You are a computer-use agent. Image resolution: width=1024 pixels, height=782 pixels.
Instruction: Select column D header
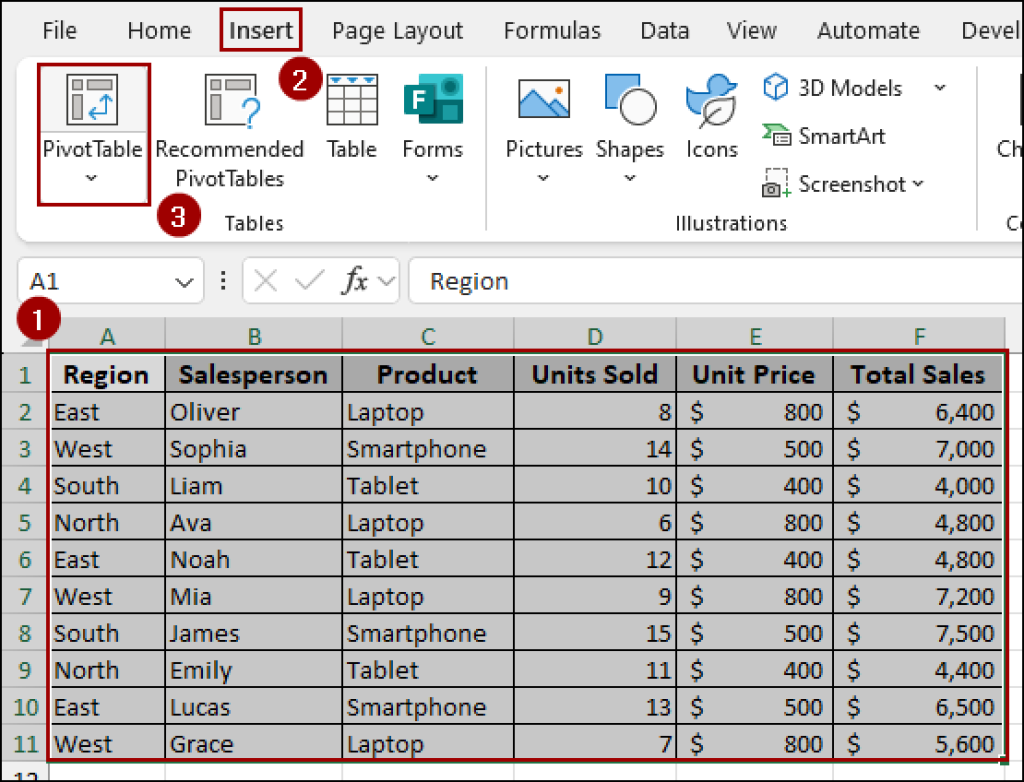(x=595, y=337)
